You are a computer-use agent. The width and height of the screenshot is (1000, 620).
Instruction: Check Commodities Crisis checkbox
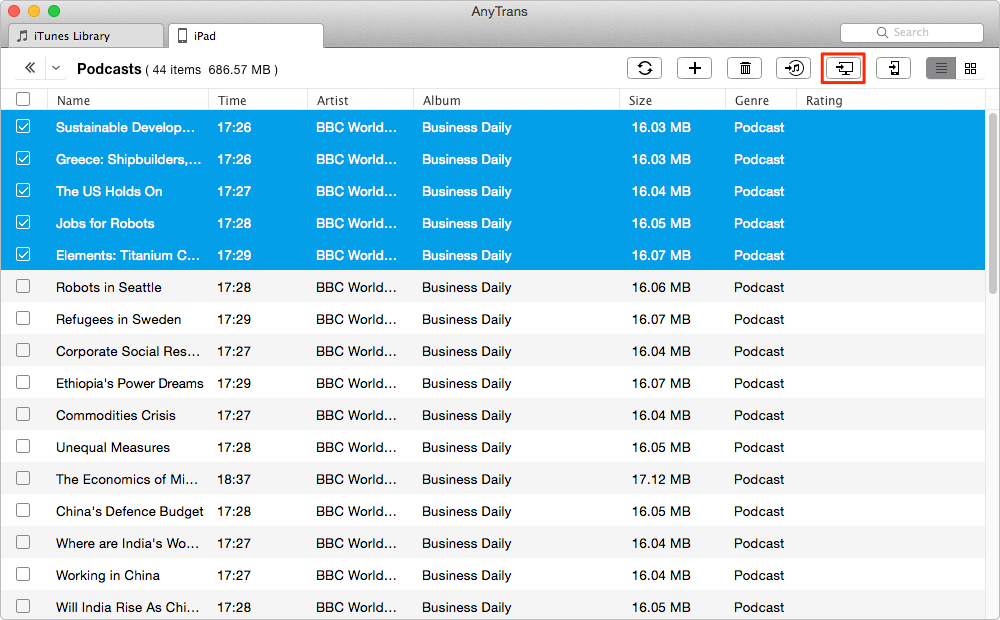pyautogui.click(x=23, y=414)
